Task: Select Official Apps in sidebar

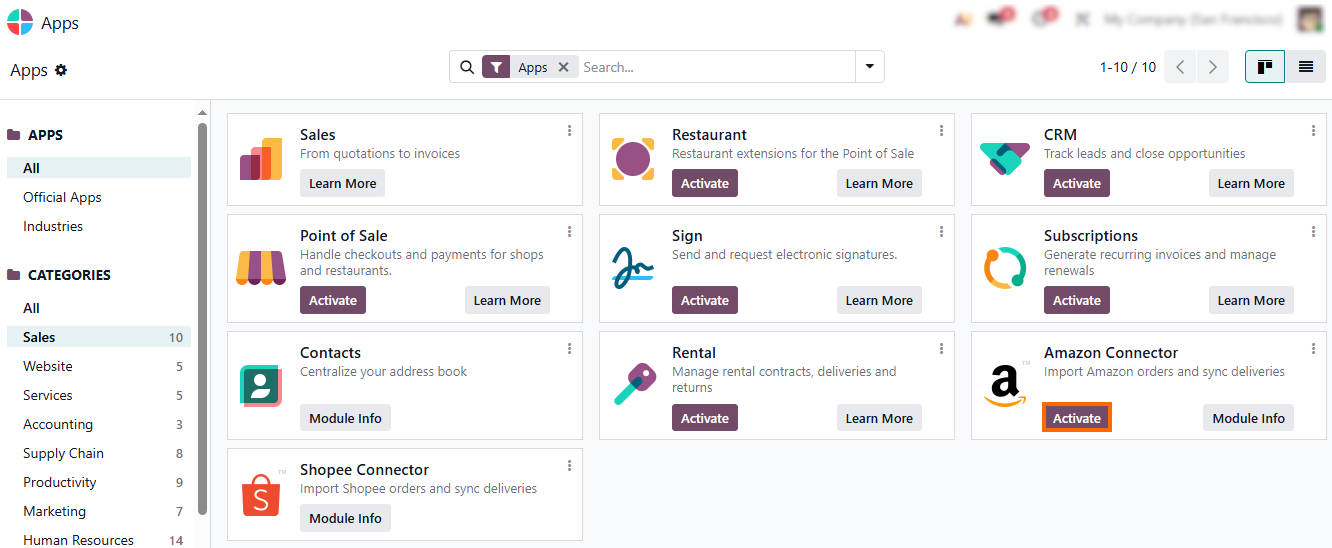Action: tap(62, 197)
